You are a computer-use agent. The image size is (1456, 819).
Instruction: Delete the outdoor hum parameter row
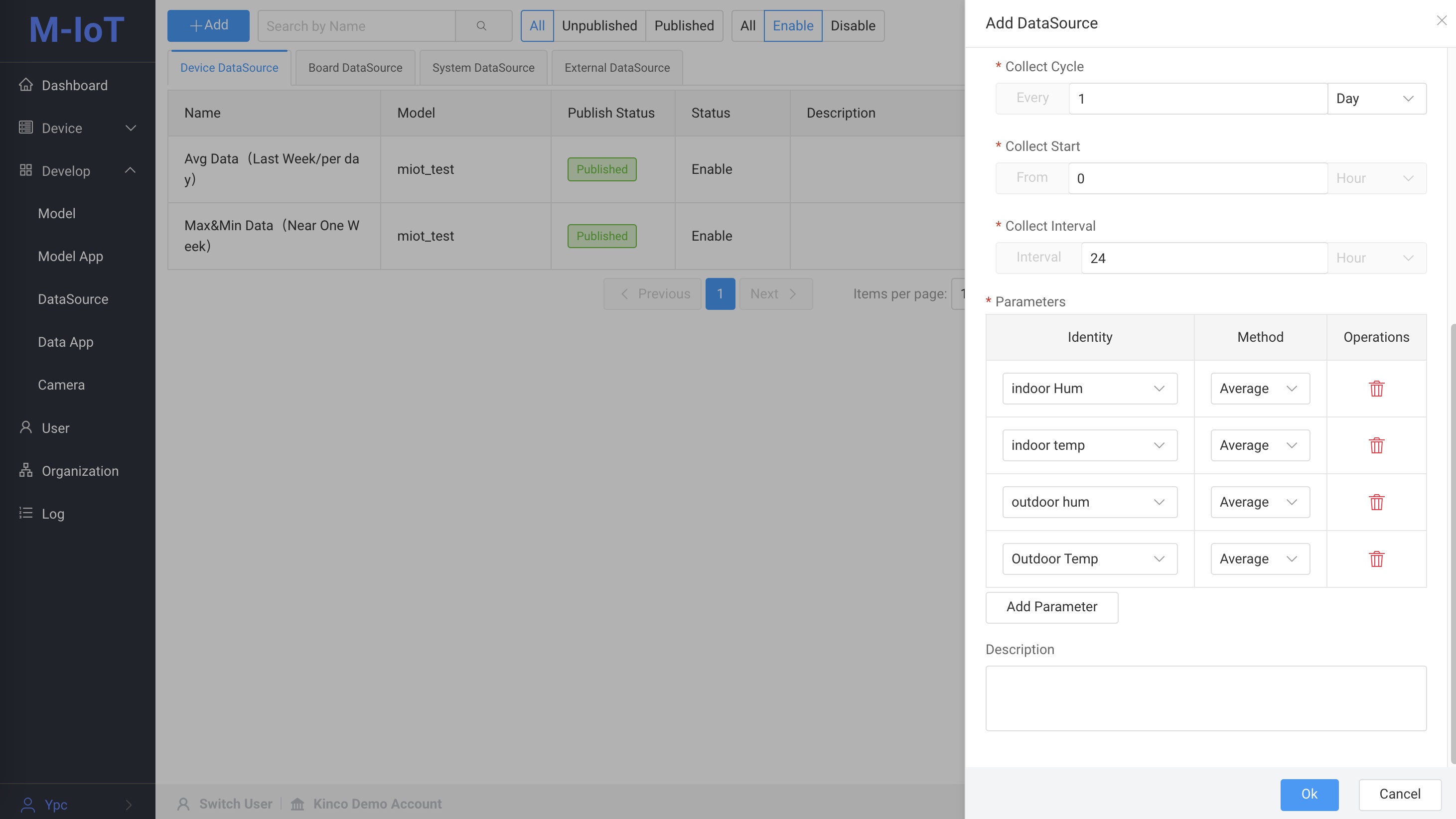pyautogui.click(x=1376, y=502)
